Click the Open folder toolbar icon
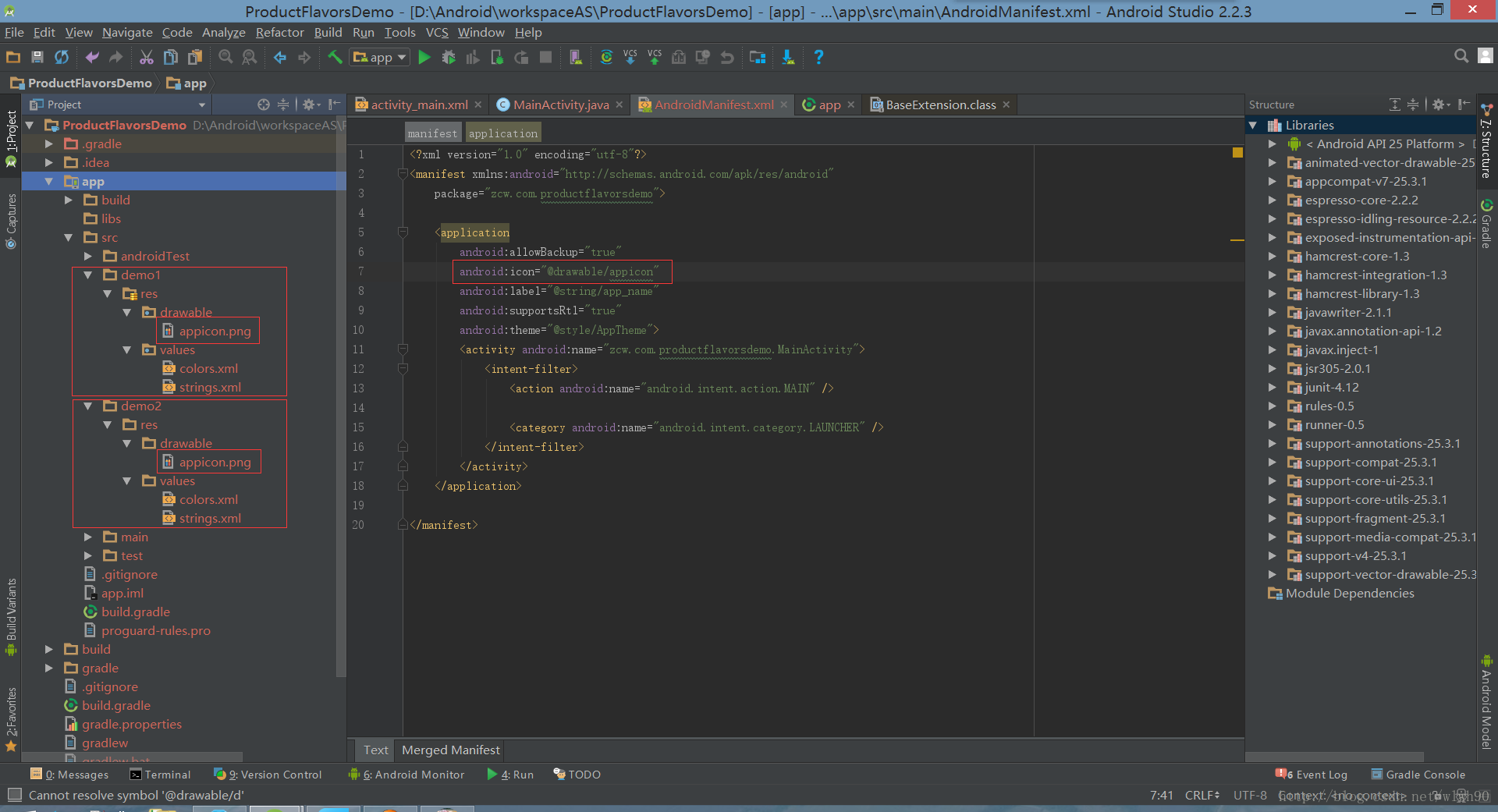 13,57
